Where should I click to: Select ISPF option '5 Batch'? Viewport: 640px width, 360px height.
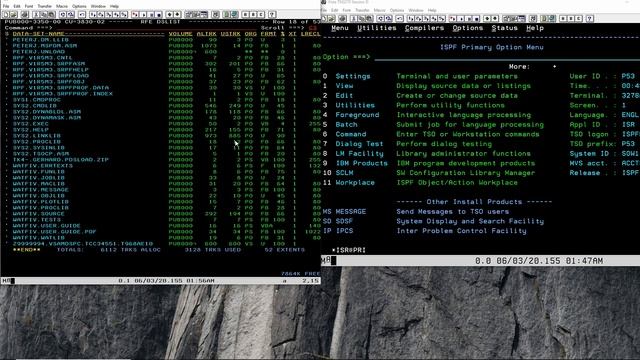tap(340, 124)
